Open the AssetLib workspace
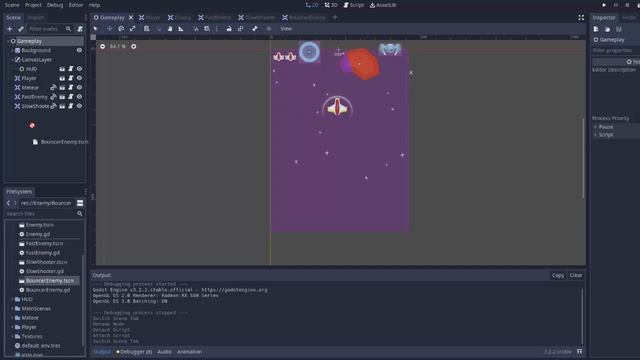The width and height of the screenshot is (640, 360). pos(383,5)
